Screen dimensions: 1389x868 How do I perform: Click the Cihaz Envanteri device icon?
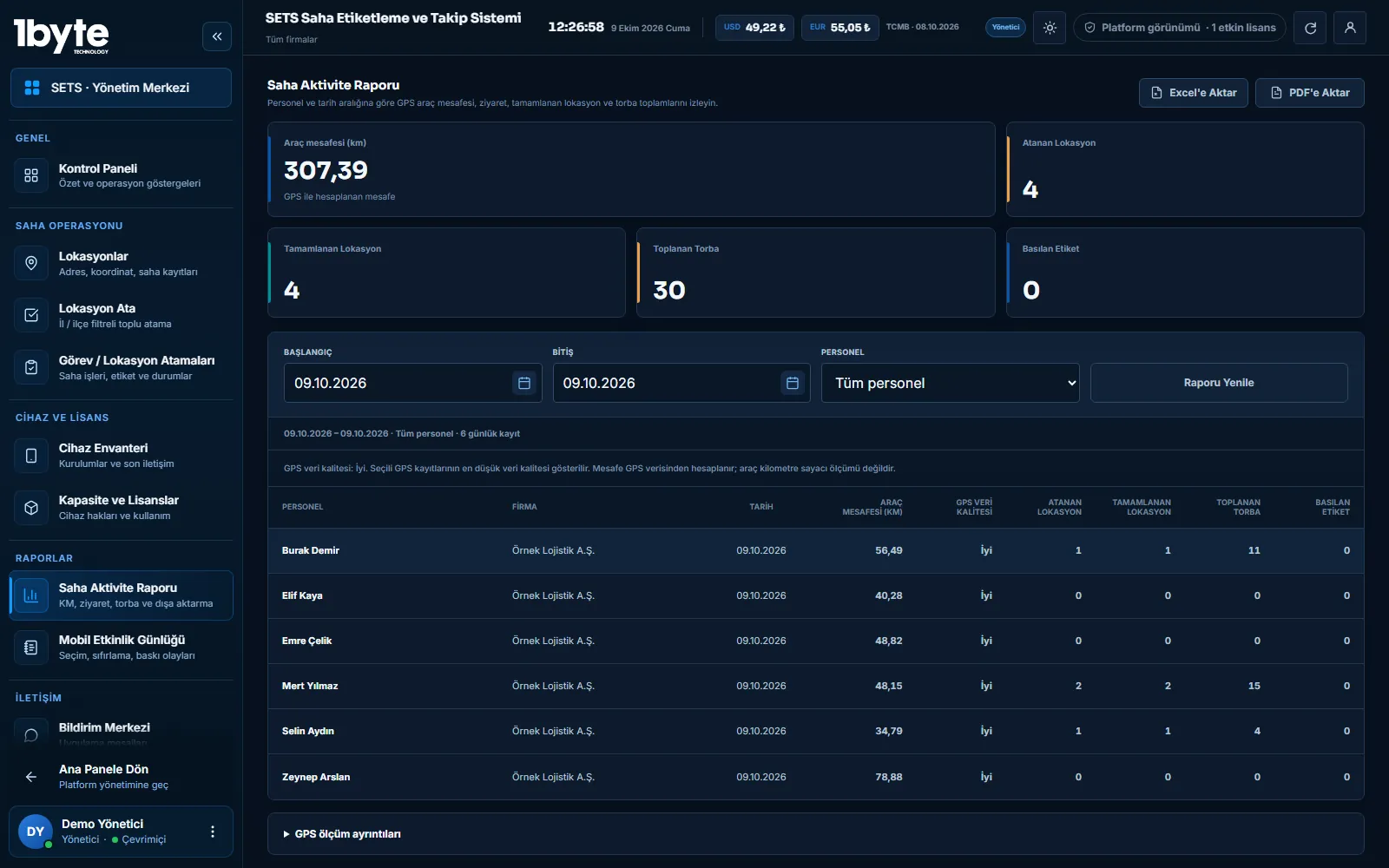[31, 456]
